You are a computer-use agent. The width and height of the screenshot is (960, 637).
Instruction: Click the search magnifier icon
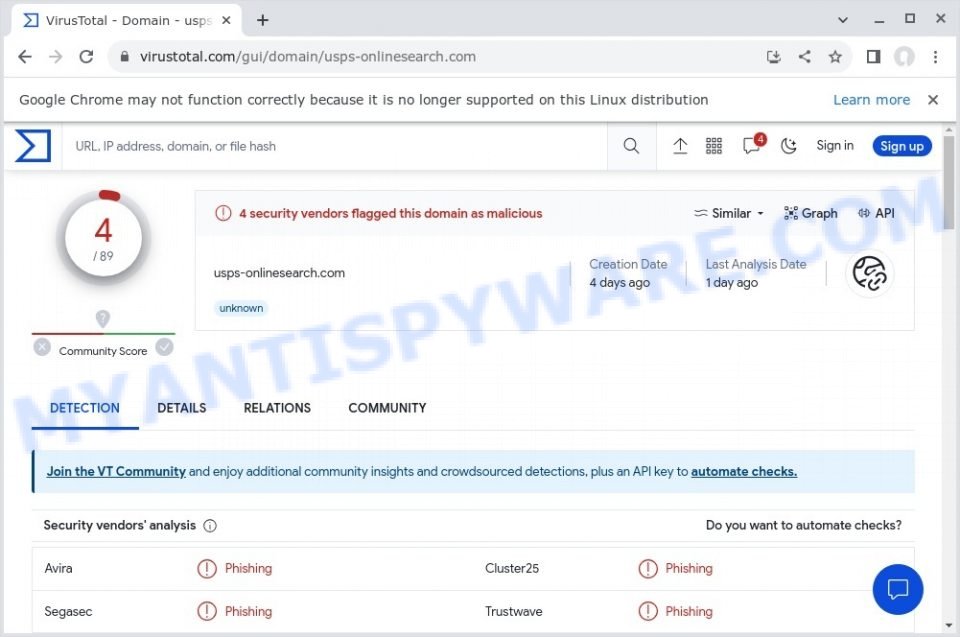631,146
